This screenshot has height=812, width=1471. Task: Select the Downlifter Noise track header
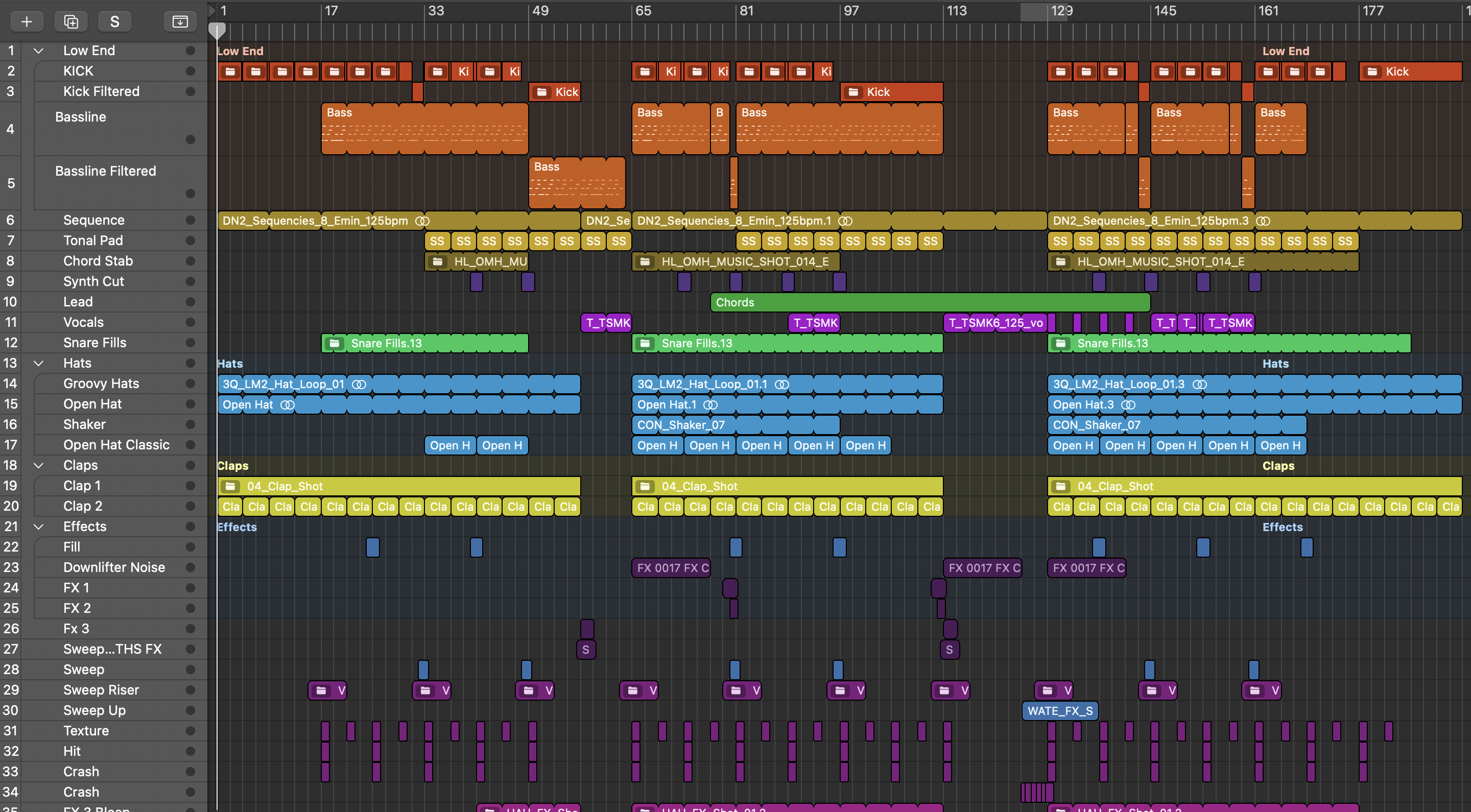[114, 567]
